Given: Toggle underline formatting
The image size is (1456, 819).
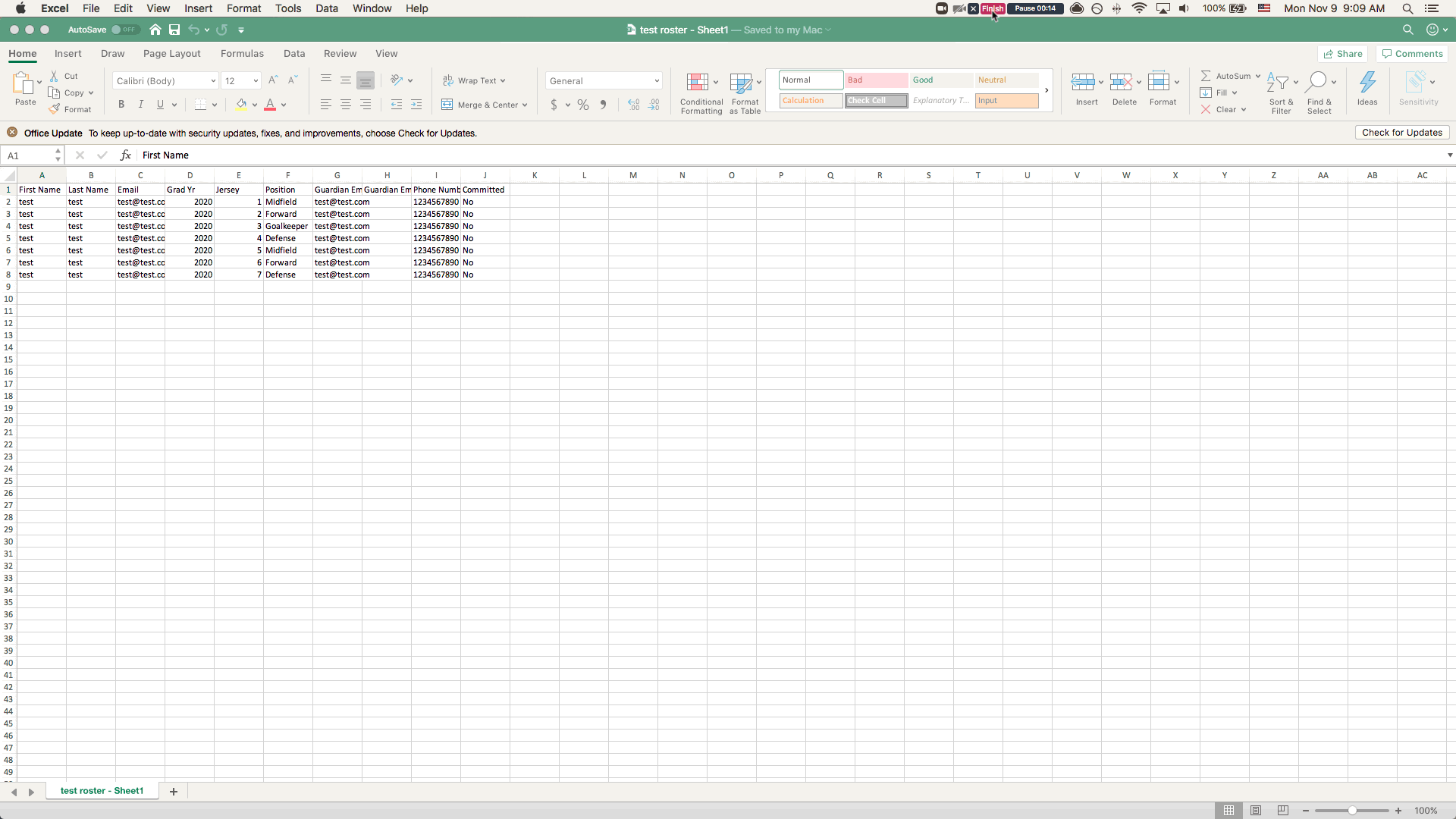Looking at the screenshot, I should [160, 105].
